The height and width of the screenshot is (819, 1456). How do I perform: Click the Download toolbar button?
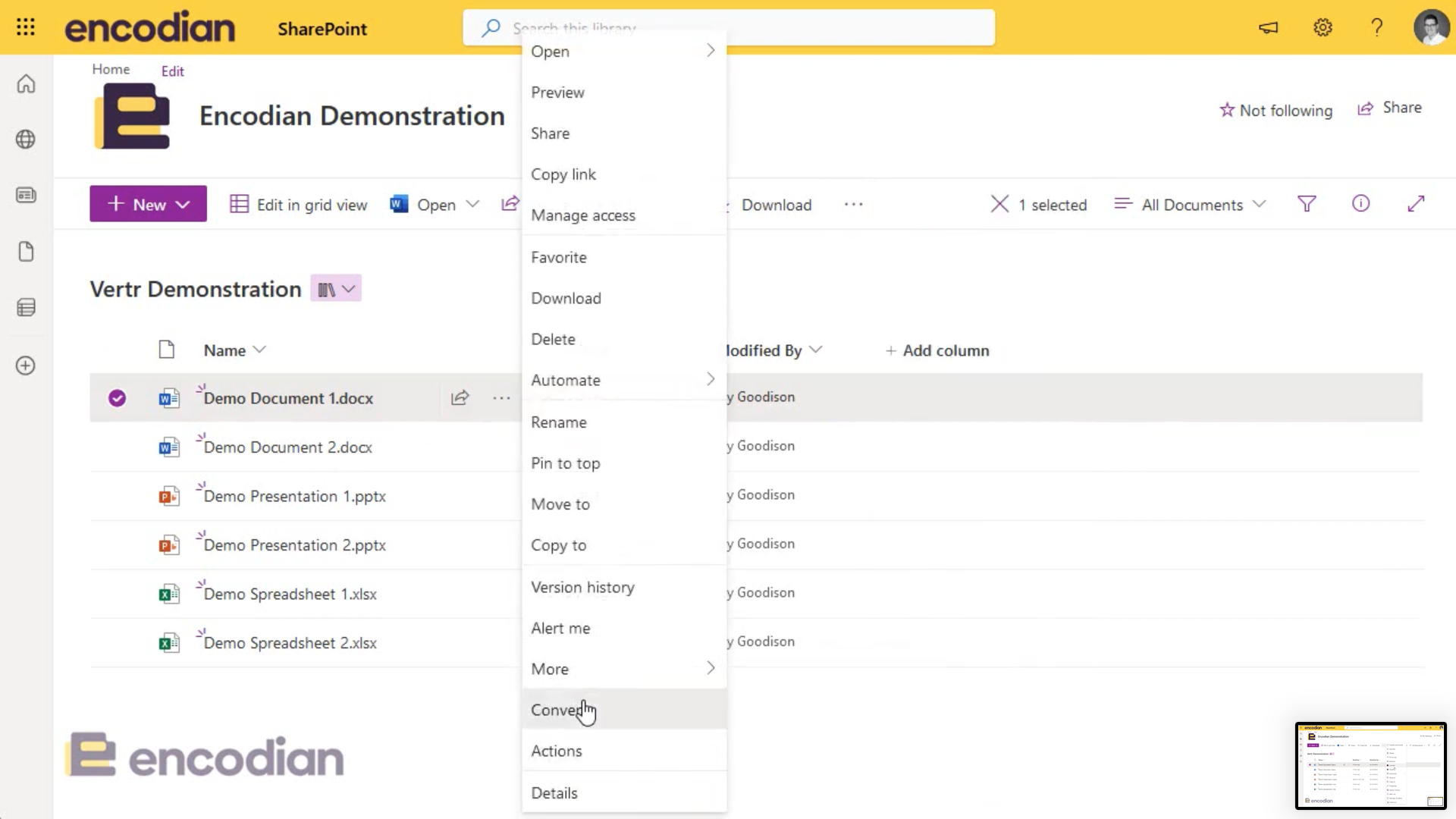[777, 205]
